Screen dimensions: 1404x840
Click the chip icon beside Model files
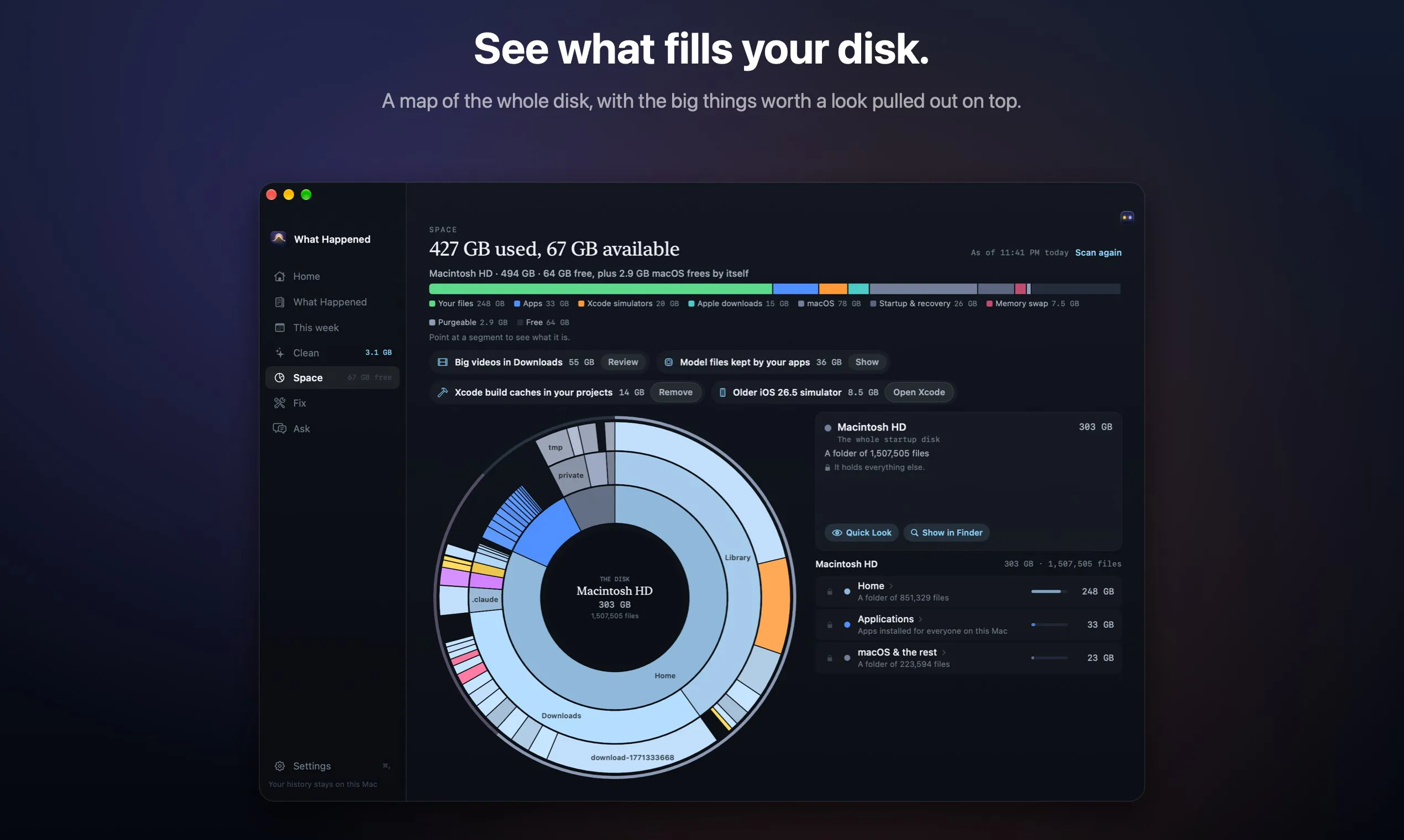[668, 363]
